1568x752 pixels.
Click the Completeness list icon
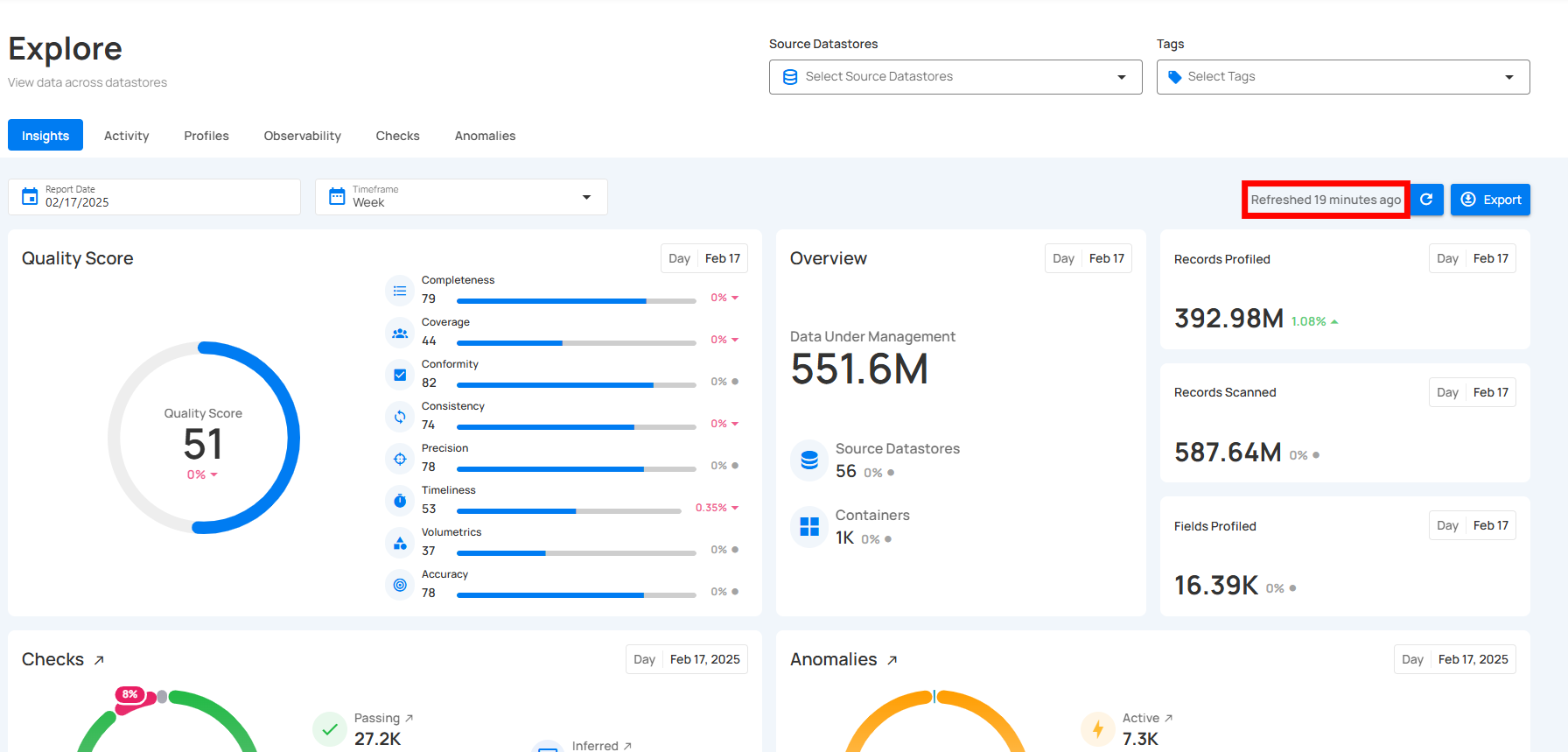[400, 291]
